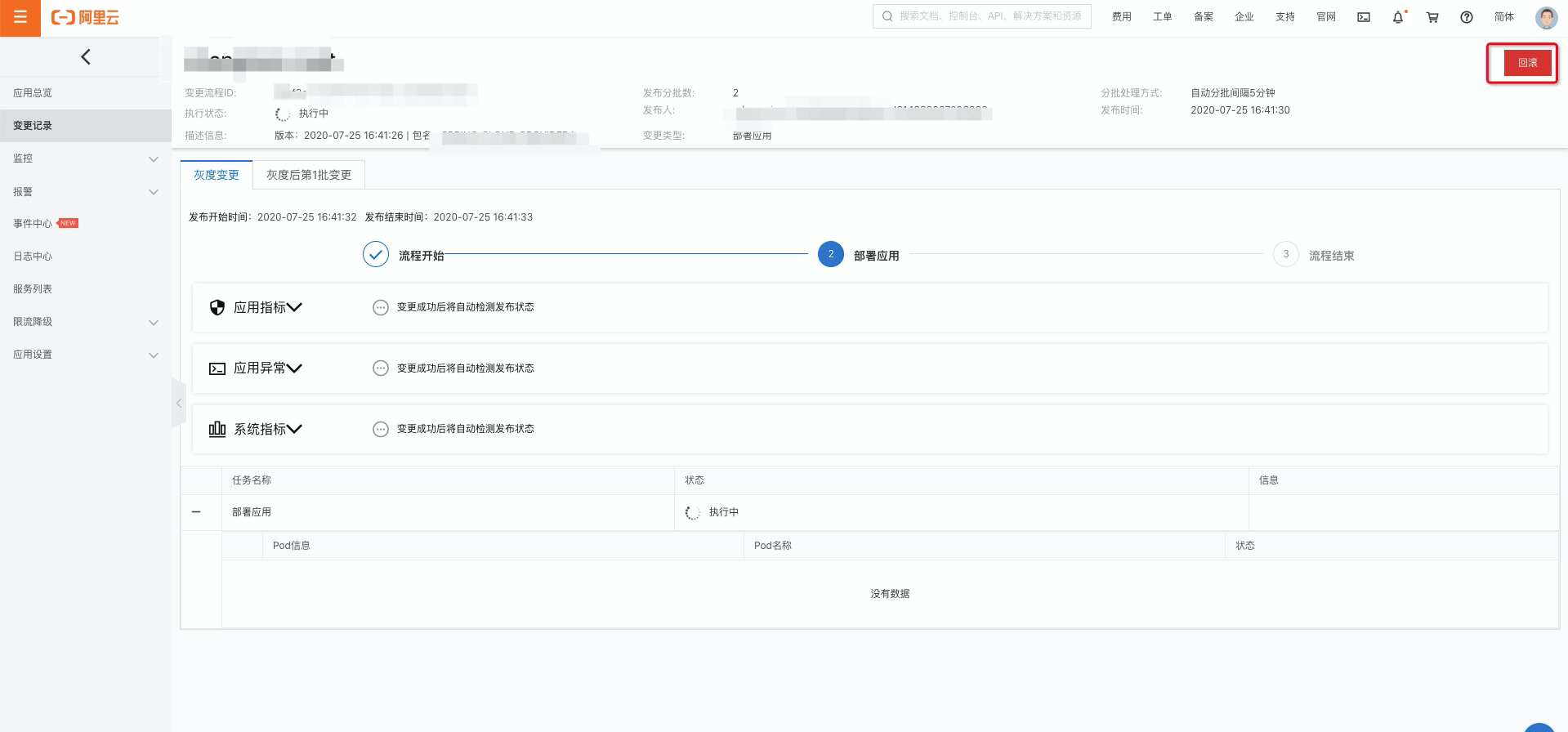1568x732 pixels.
Task: Go back using the sidebar arrow
Action: click(x=85, y=56)
